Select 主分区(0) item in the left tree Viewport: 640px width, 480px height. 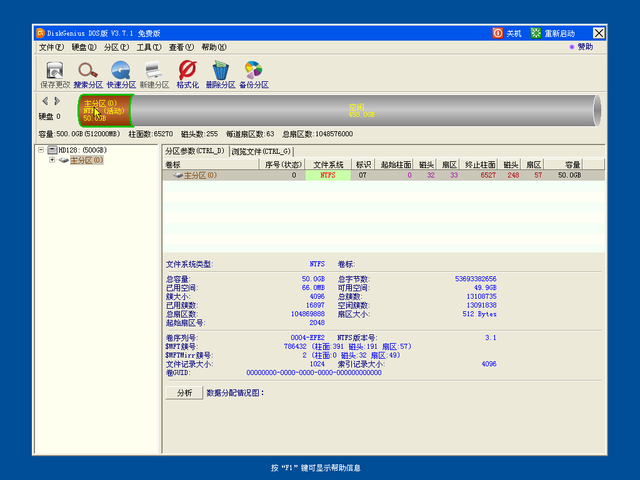coord(87,160)
